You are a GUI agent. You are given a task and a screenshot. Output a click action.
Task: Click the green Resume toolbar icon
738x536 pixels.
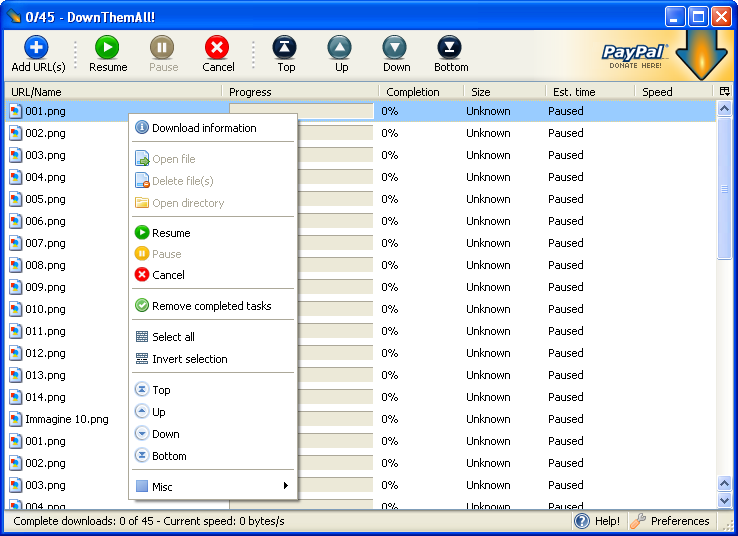tap(107, 47)
